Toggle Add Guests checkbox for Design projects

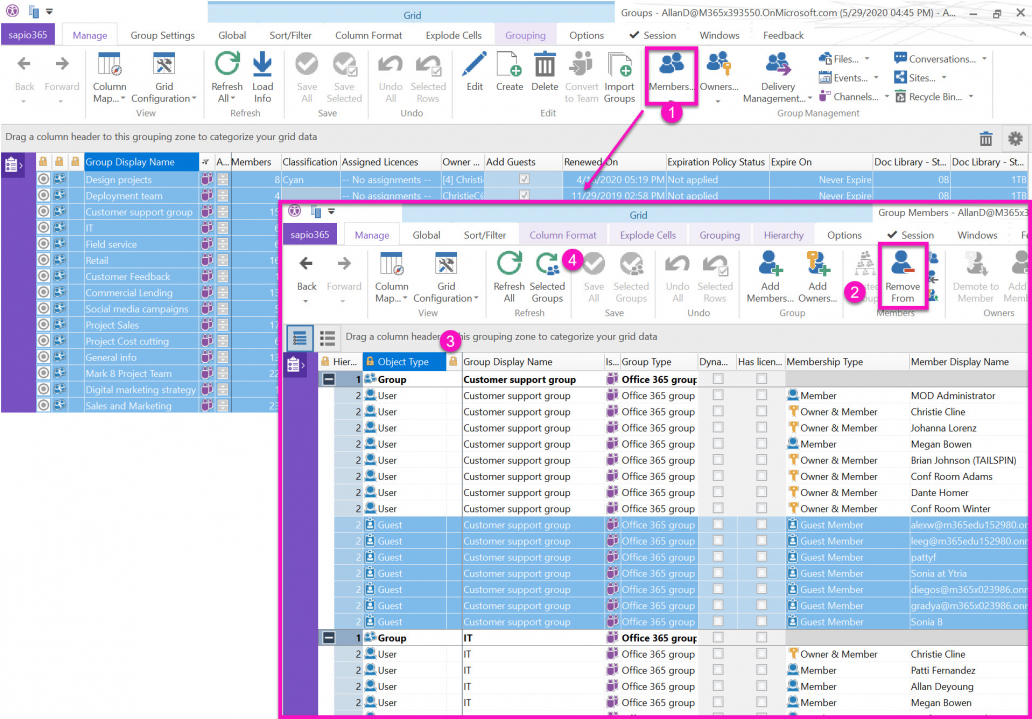coord(525,179)
